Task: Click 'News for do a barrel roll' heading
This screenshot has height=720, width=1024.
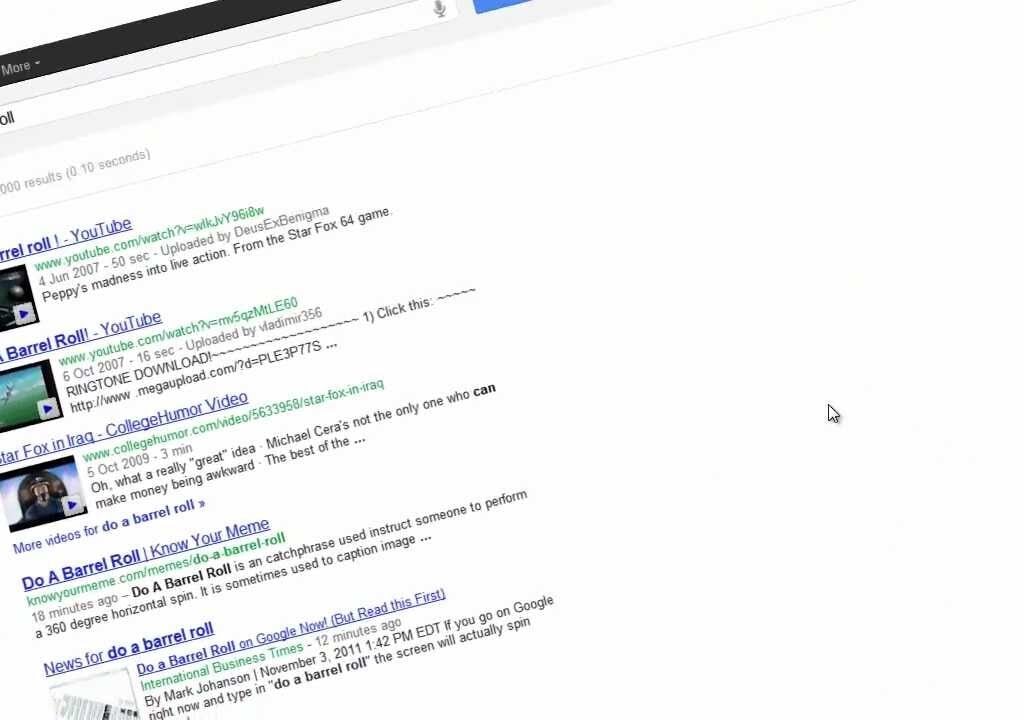Action: (129, 648)
